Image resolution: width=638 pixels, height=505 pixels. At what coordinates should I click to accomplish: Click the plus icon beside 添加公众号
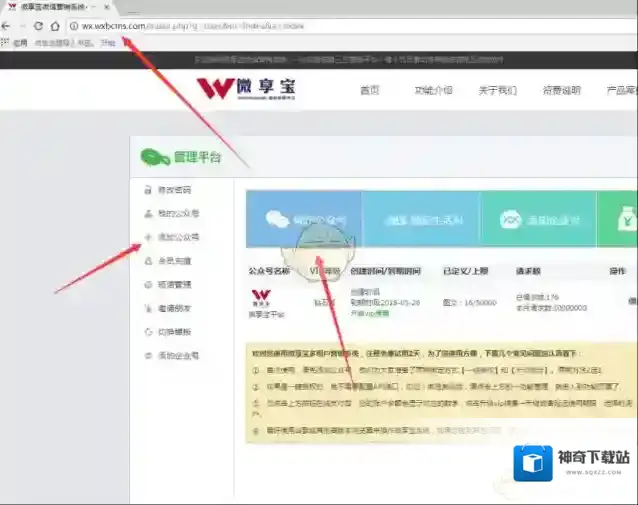coord(148,238)
